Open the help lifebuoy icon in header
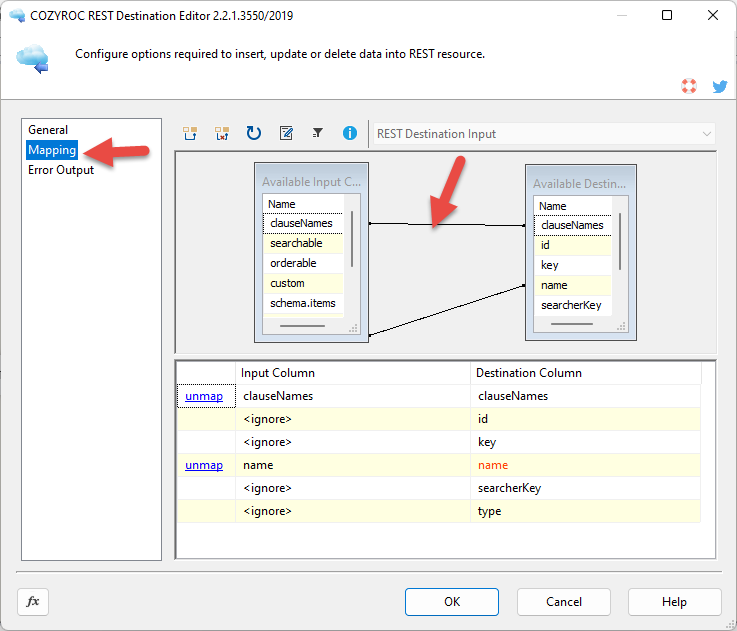This screenshot has height=631, width=737. click(689, 86)
